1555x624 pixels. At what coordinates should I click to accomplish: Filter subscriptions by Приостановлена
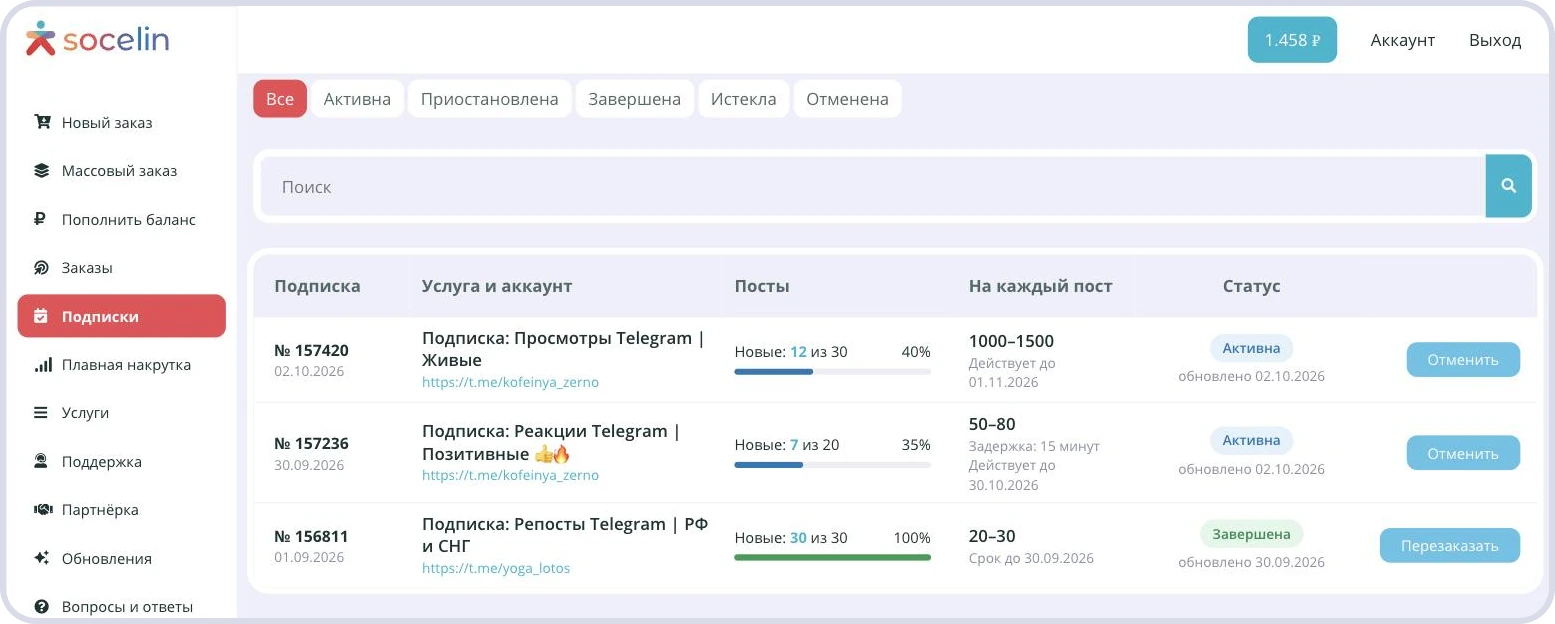pos(490,99)
